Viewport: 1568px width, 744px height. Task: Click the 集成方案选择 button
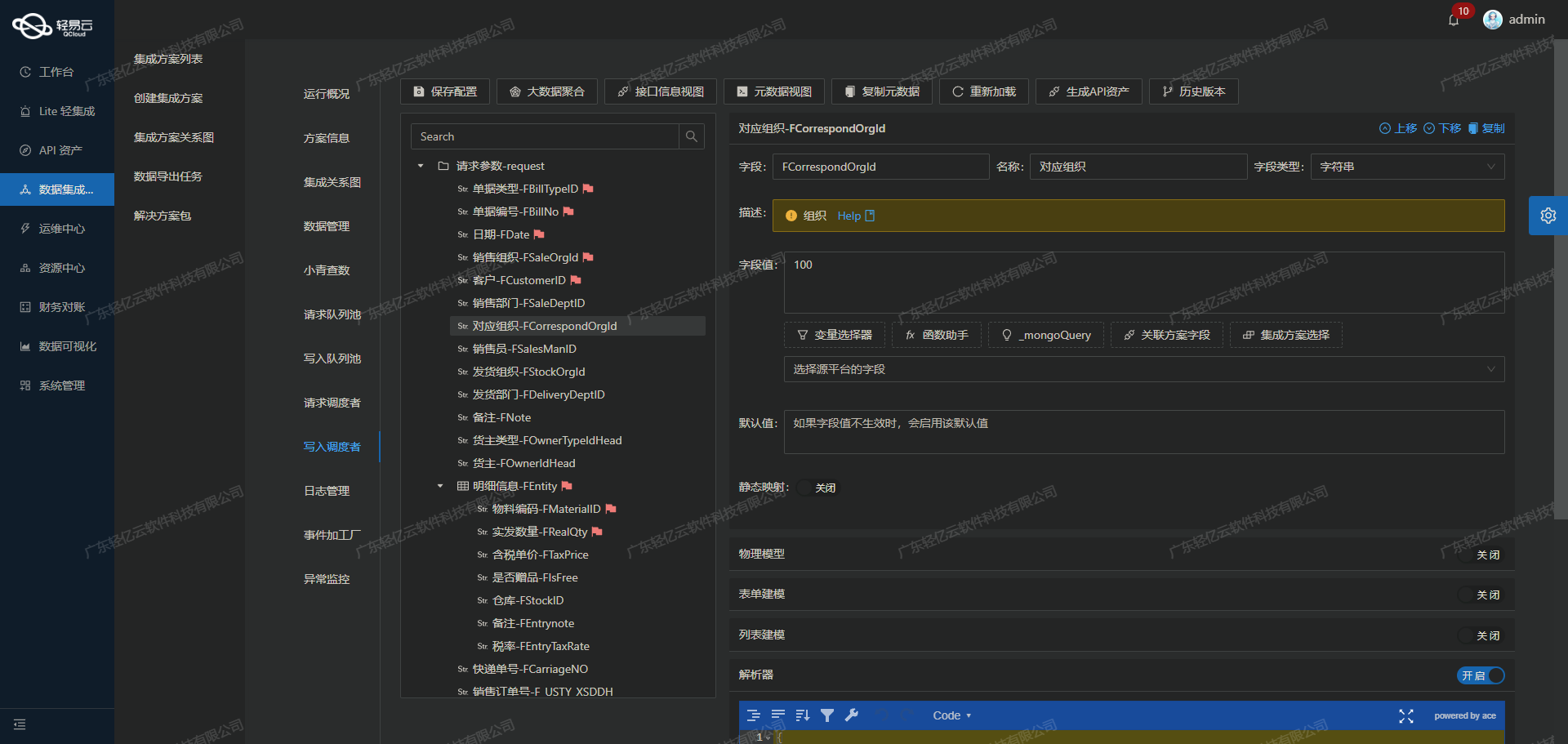(1286, 335)
